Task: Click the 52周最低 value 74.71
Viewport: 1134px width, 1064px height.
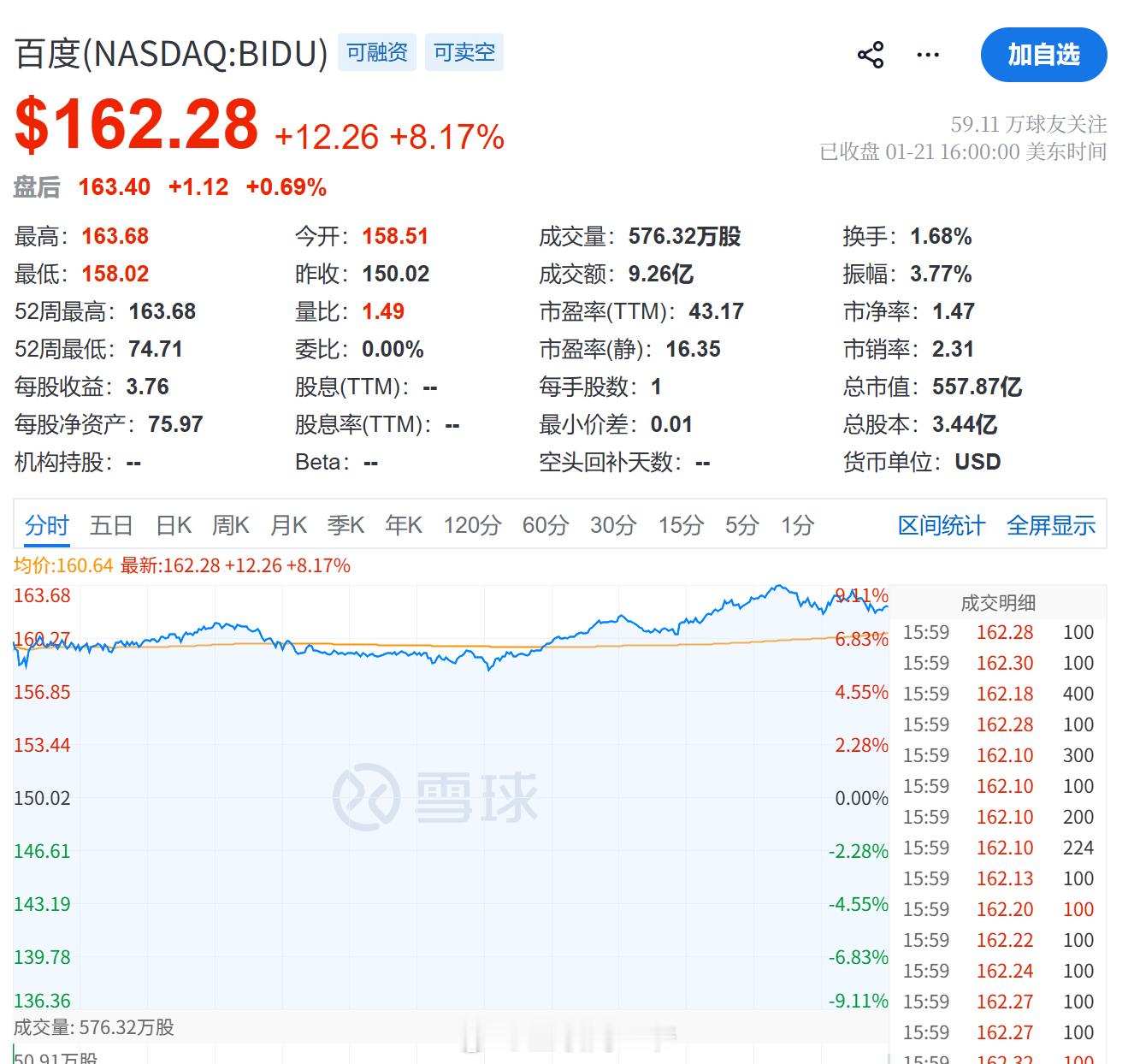Action: (x=156, y=350)
